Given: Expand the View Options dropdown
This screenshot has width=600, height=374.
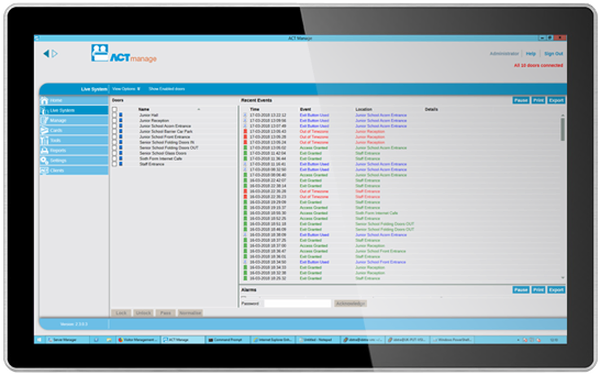Looking at the screenshot, I should tap(126, 89).
